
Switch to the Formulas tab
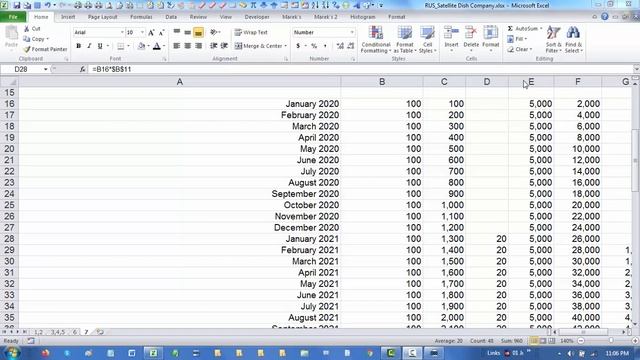point(141,17)
